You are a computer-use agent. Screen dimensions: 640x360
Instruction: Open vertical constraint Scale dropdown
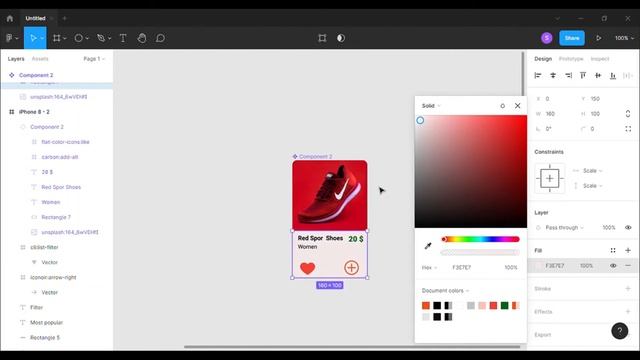click(x=592, y=186)
